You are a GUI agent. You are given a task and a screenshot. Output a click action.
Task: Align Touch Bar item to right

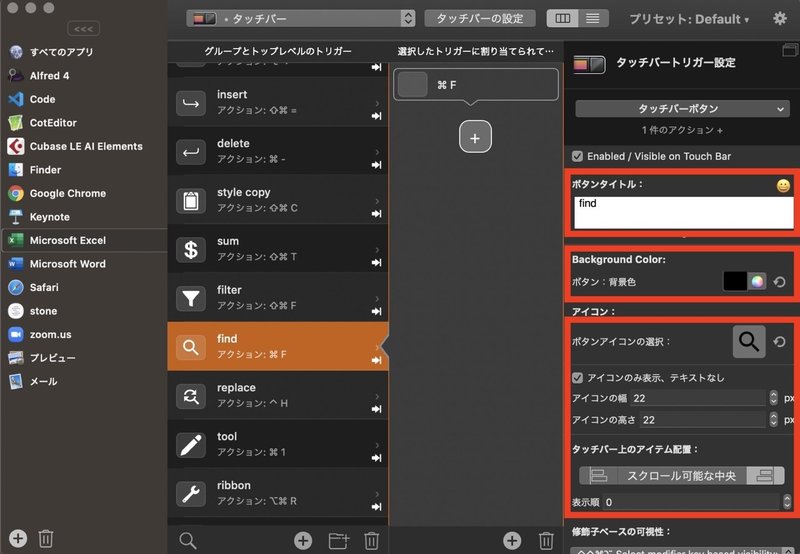coord(765,475)
